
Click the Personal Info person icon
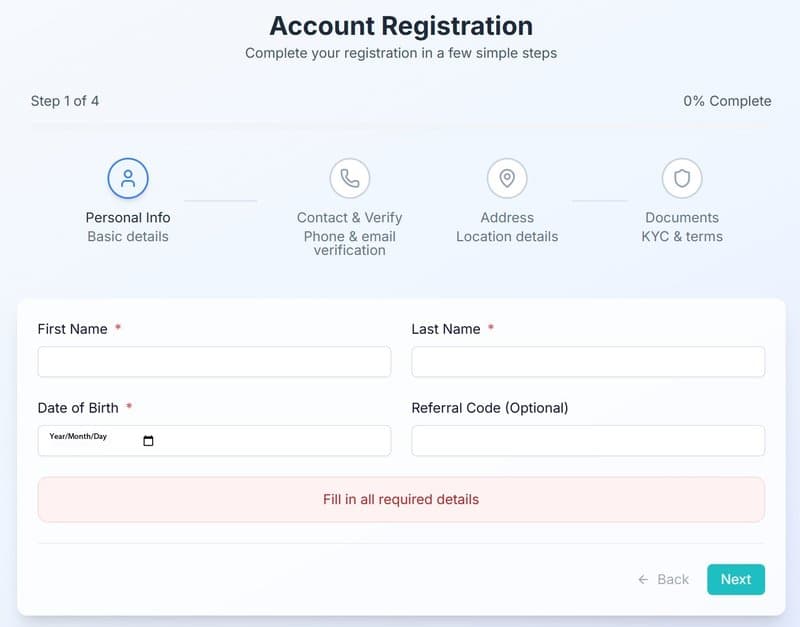tap(128, 178)
